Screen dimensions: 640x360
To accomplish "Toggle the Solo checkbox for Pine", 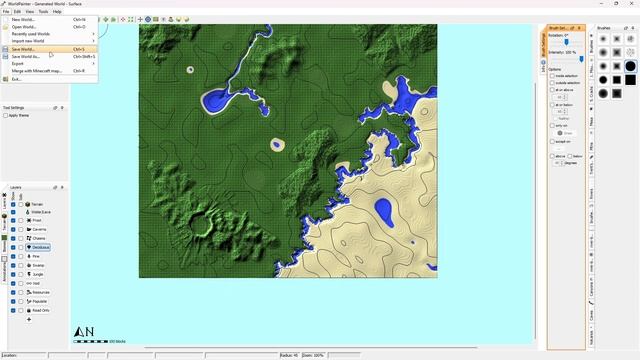I will [20, 256].
